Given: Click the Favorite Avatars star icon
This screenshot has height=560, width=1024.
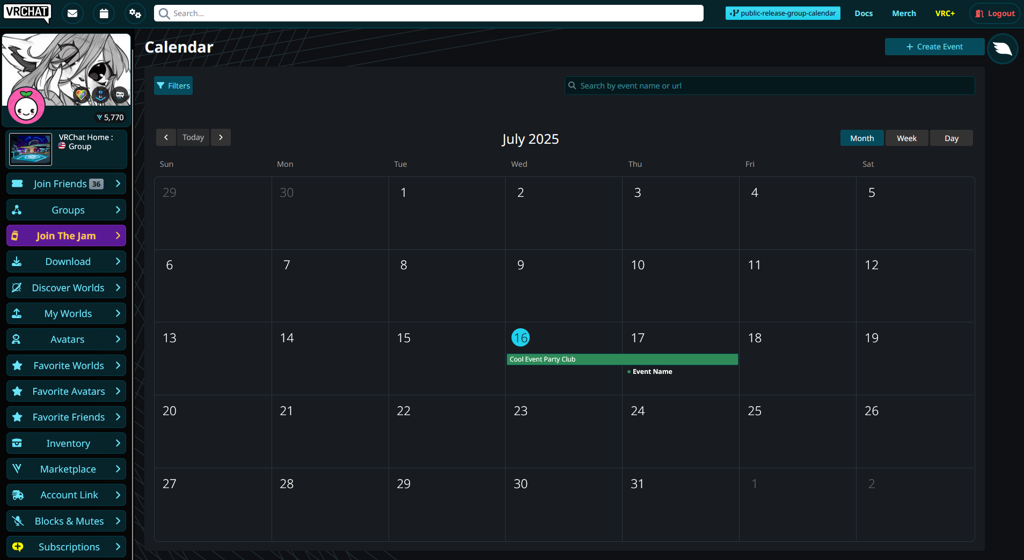Looking at the screenshot, I should click(x=18, y=392).
